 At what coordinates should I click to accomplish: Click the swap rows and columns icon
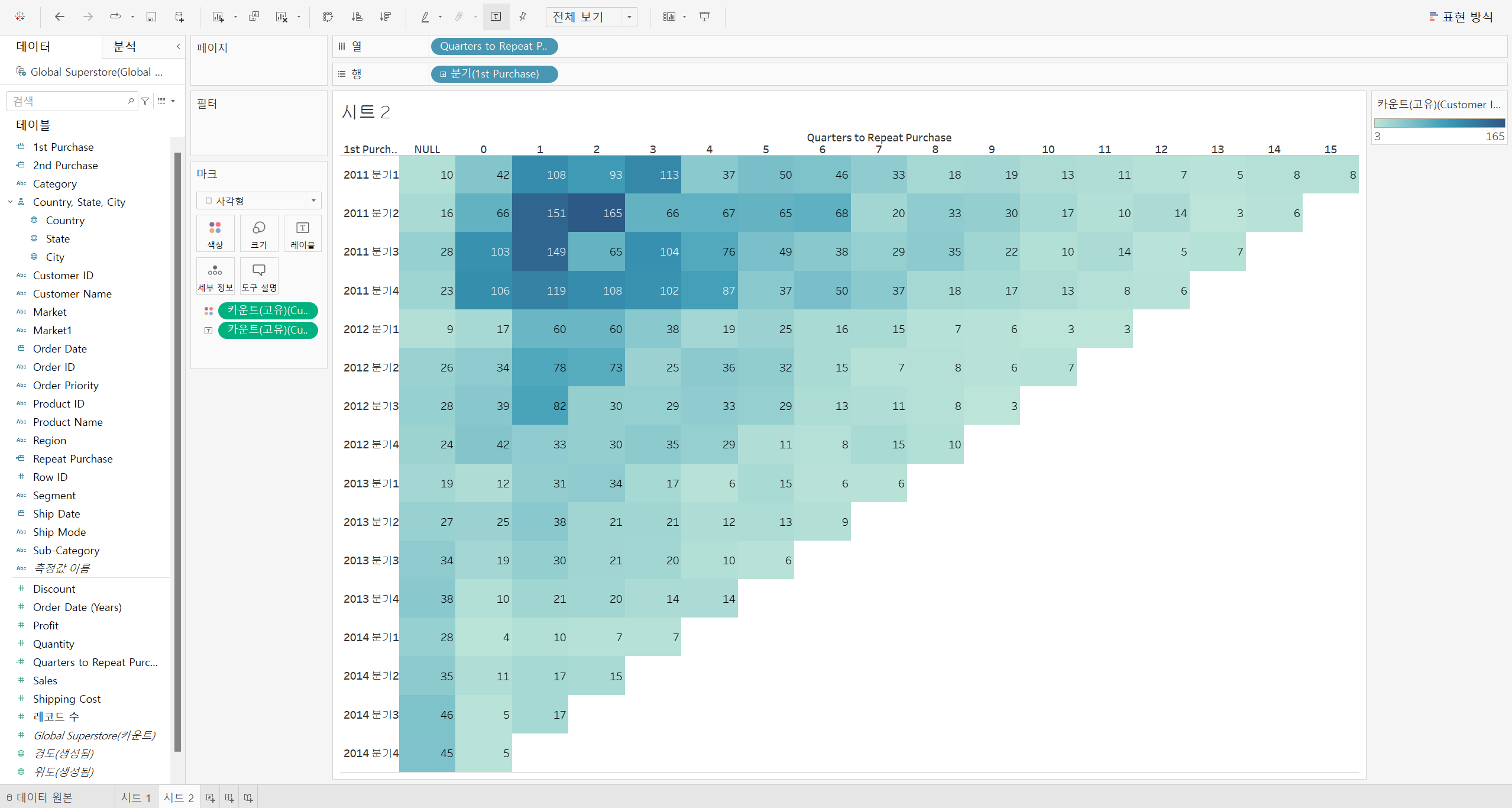click(328, 17)
